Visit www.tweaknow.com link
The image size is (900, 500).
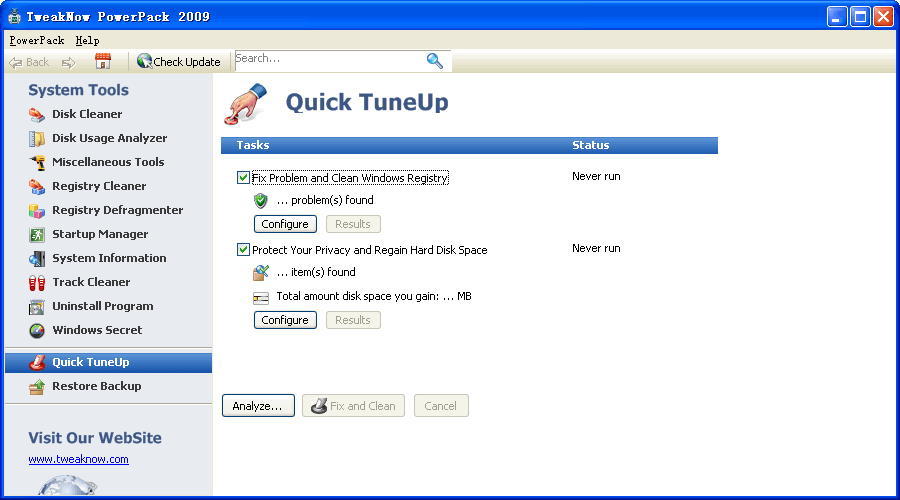coord(79,459)
